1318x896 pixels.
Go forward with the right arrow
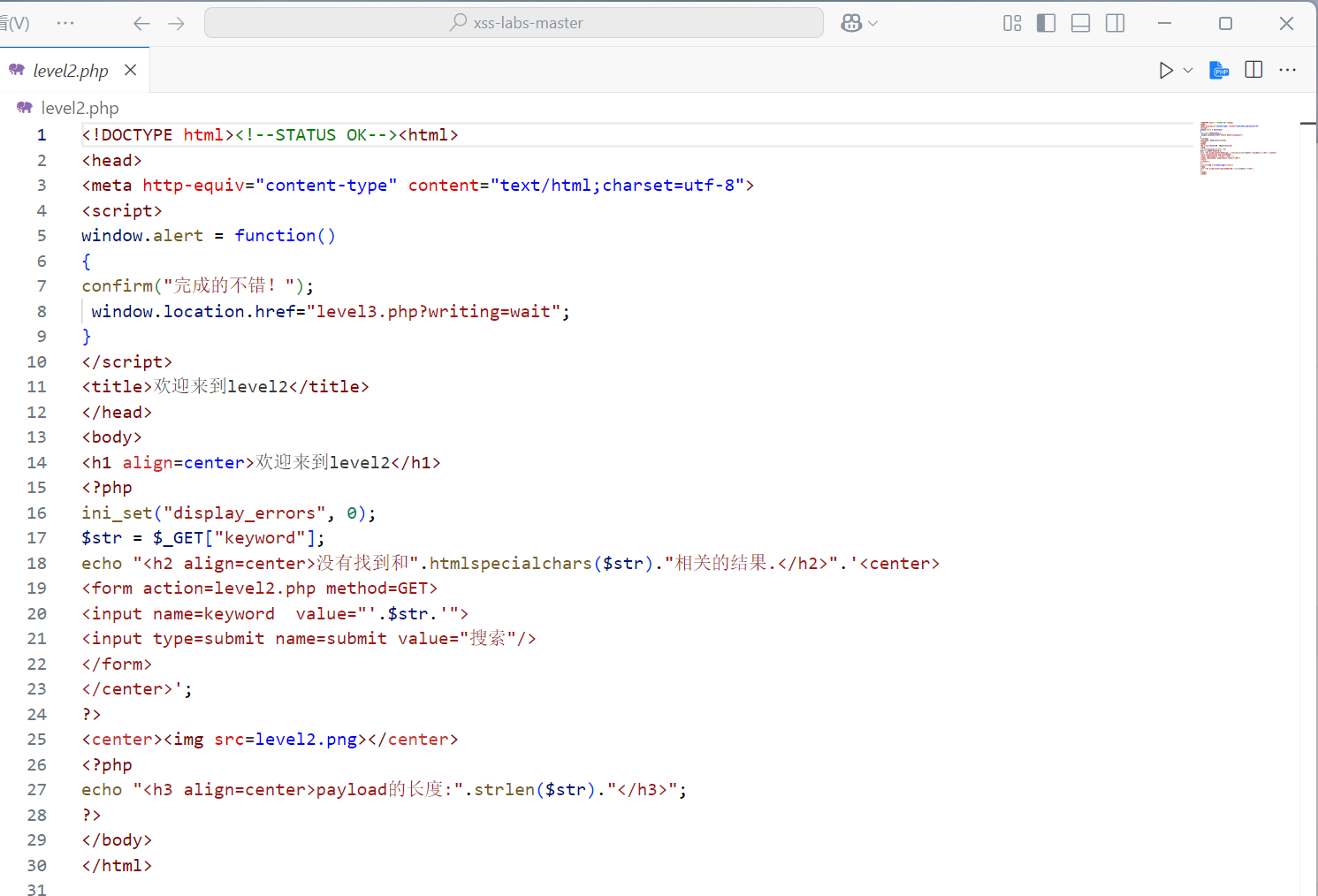tap(177, 23)
